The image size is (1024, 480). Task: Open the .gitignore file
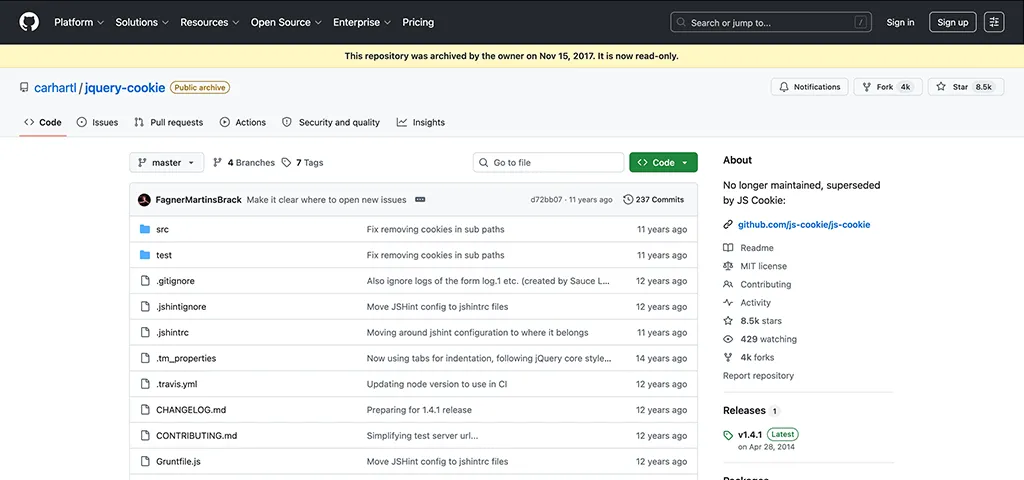click(175, 281)
